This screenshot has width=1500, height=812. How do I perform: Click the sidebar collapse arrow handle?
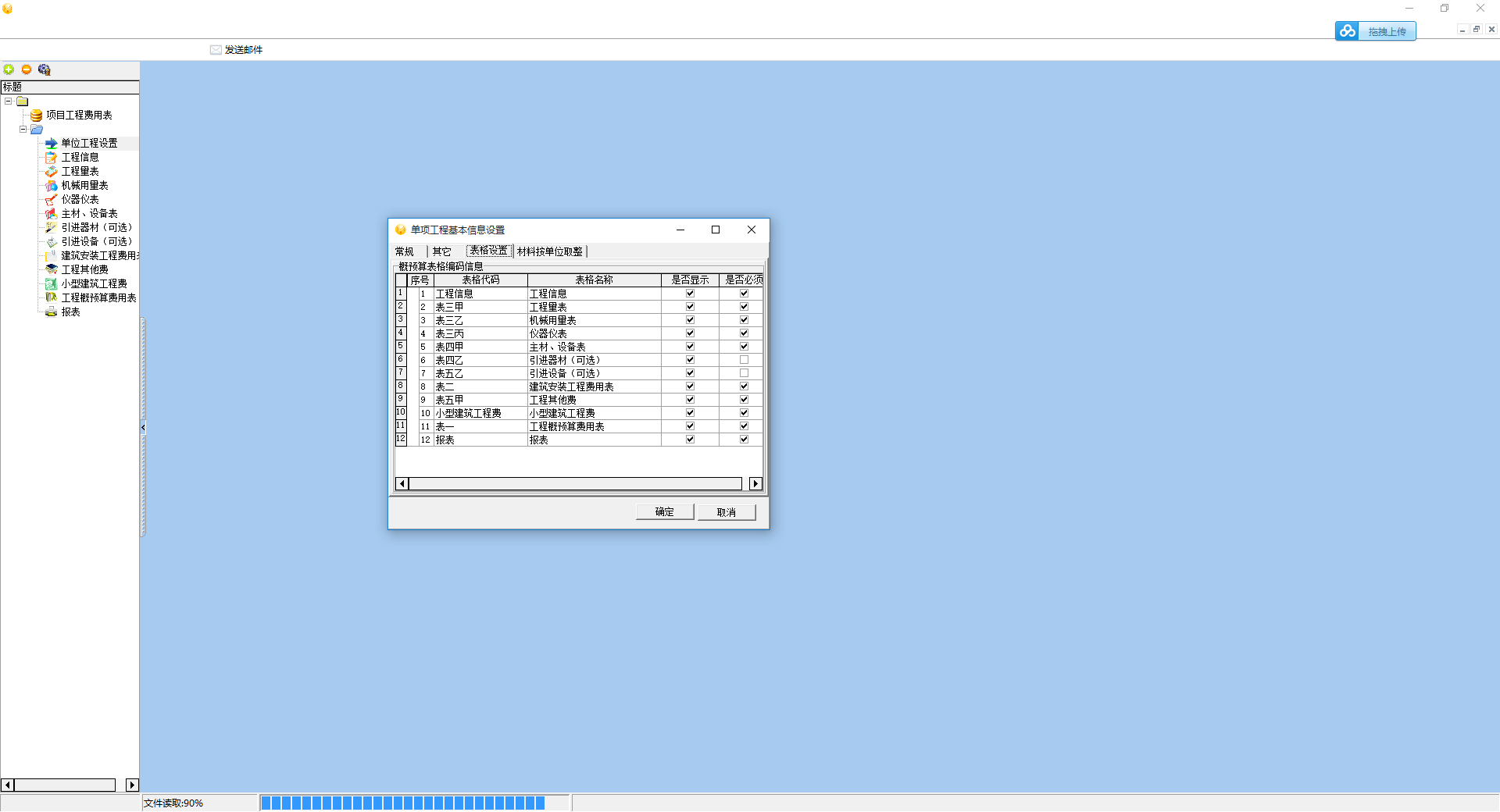pos(143,428)
